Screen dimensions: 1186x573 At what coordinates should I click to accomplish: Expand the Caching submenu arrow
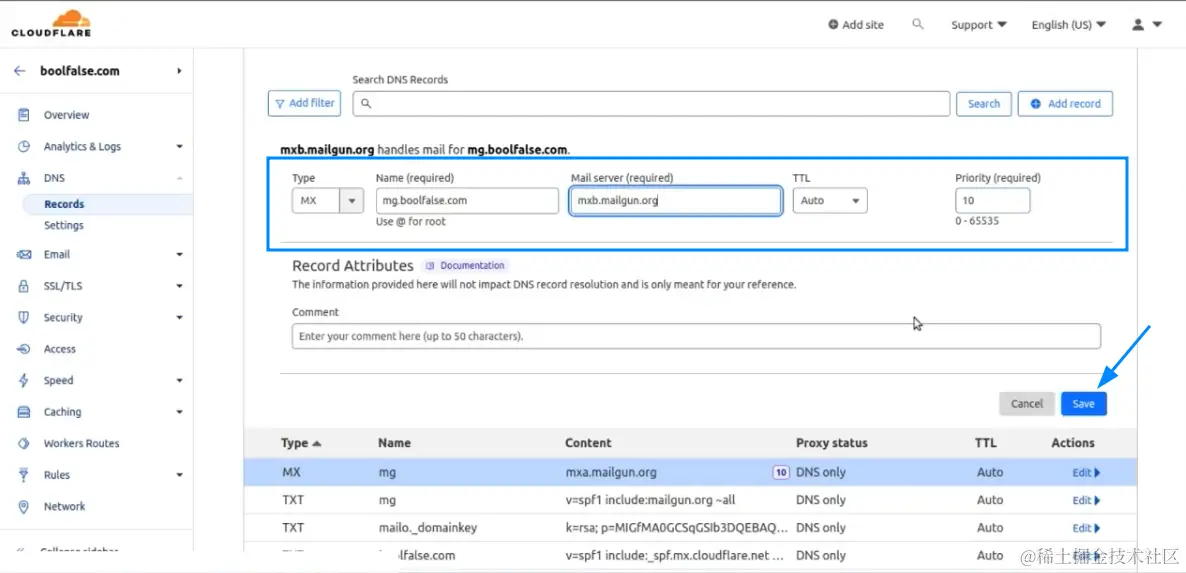pos(179,412)
